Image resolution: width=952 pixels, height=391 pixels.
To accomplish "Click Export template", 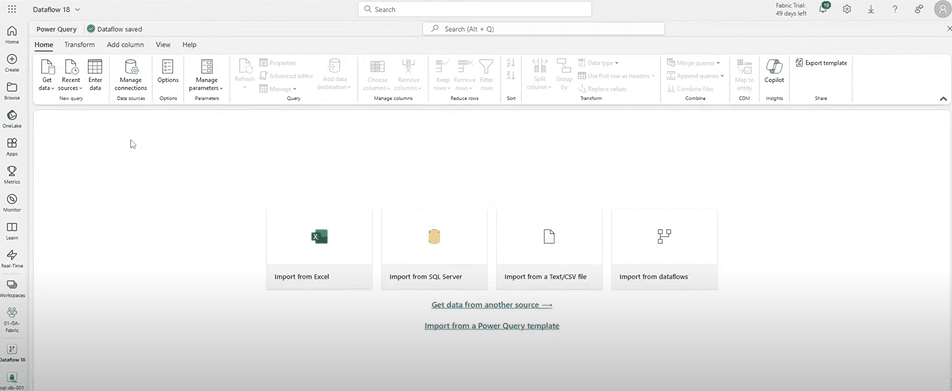I will pyautogui.click(x=821, y=63).
